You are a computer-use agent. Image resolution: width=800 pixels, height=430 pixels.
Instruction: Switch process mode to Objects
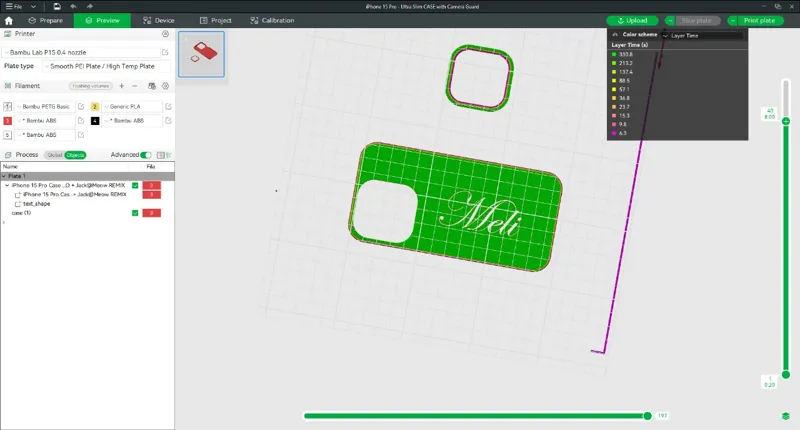(76, 155)
